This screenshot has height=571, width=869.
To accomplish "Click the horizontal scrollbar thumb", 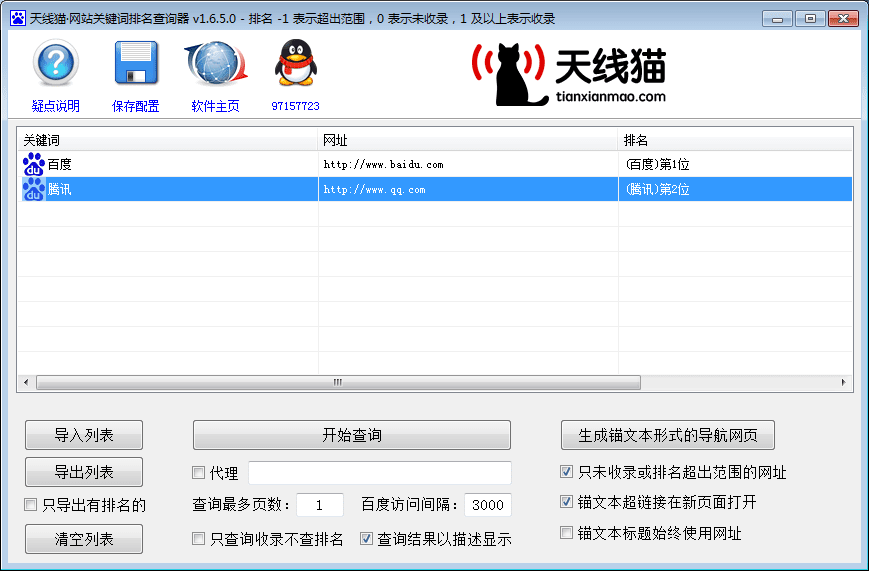I will click(338, 383).
